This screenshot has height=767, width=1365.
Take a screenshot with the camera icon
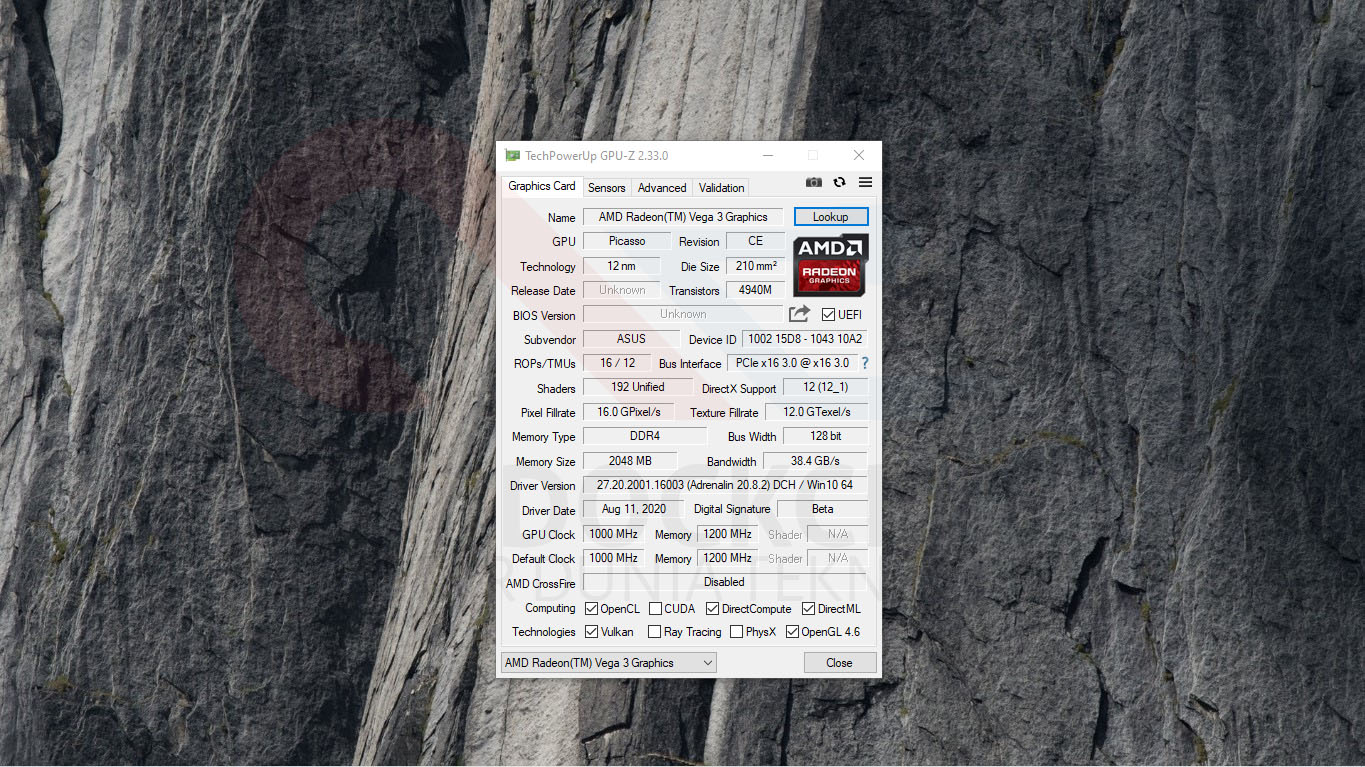coord(814,183)
